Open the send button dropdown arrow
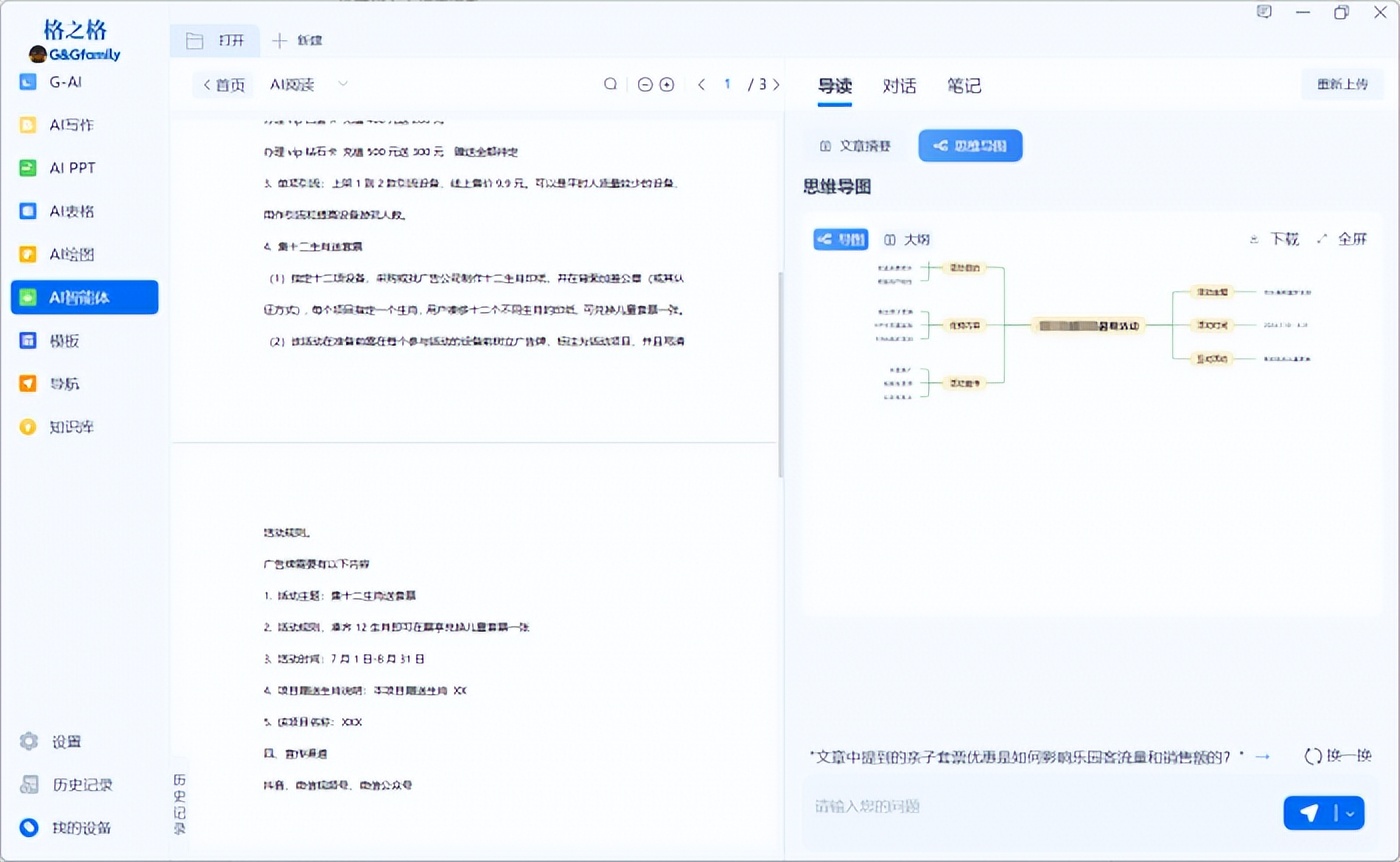The width and height of the screenshot is (1400, 862). tap(1352, 814)
